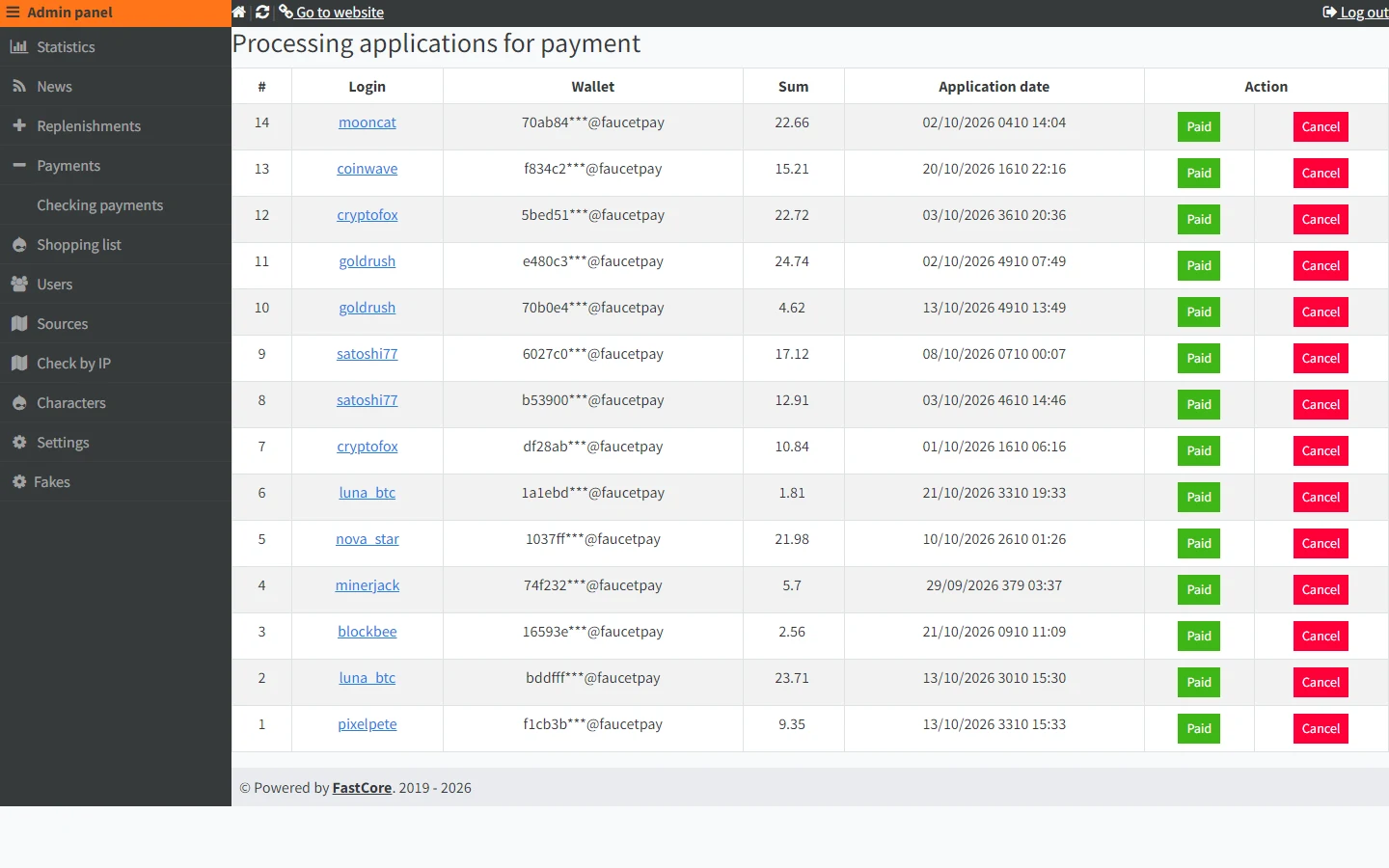The width and height of the screenshot is (1389, 868).
Task: Collapse Payments using the minus icon
Action: click(19, 165)
